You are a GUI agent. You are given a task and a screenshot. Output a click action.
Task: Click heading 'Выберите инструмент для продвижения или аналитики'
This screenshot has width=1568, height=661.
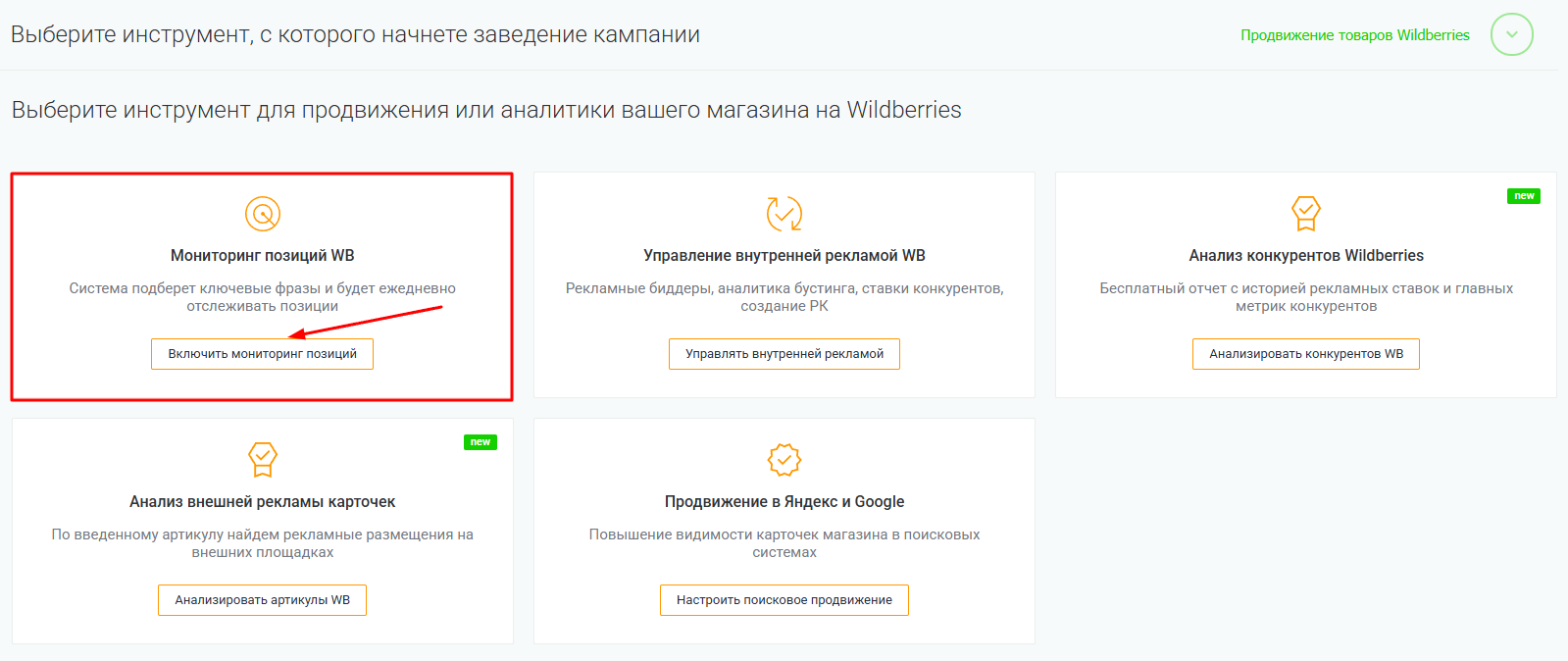click(x=486, y=110)
